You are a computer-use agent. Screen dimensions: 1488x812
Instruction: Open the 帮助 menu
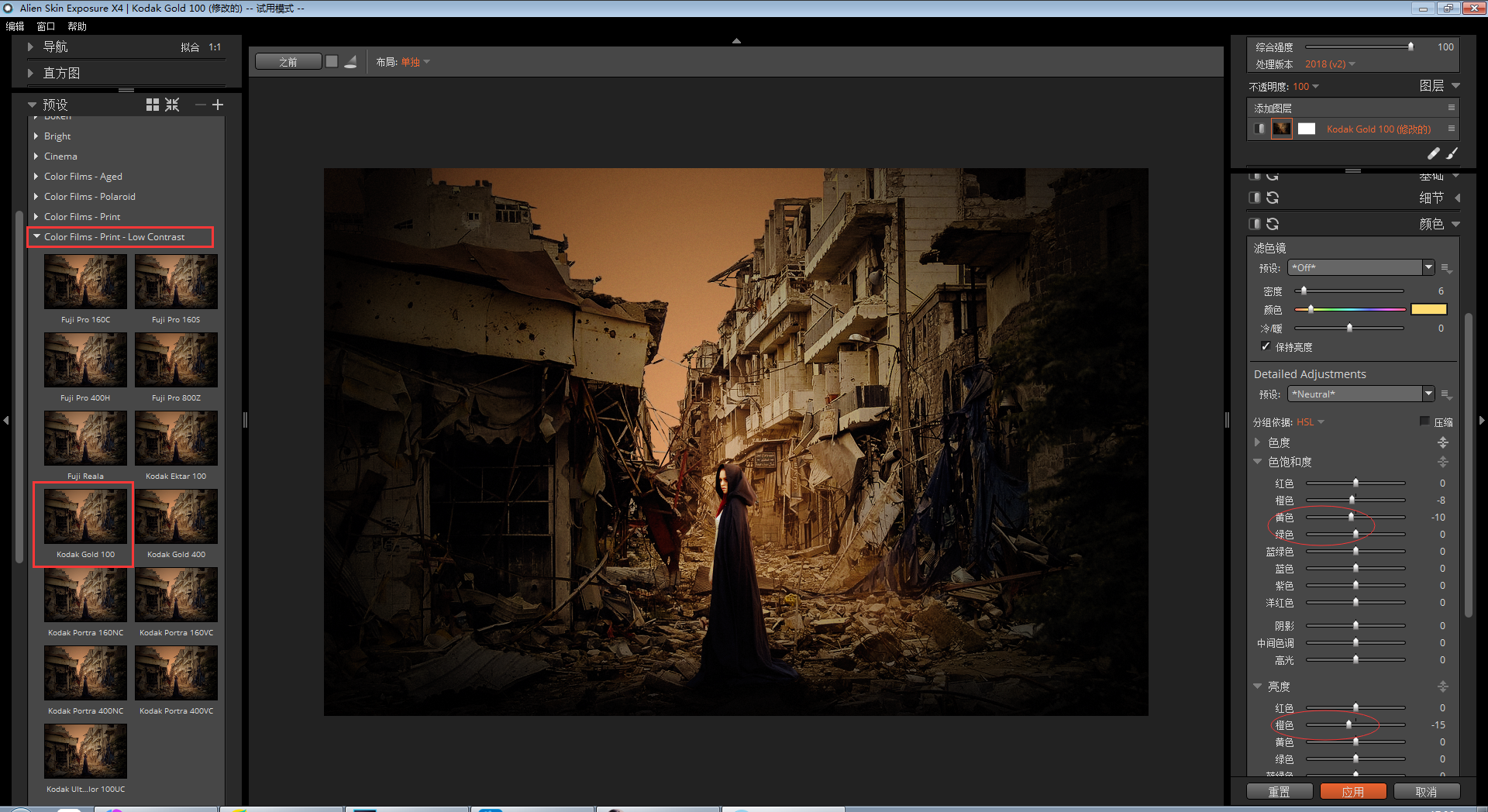(77, 26)
